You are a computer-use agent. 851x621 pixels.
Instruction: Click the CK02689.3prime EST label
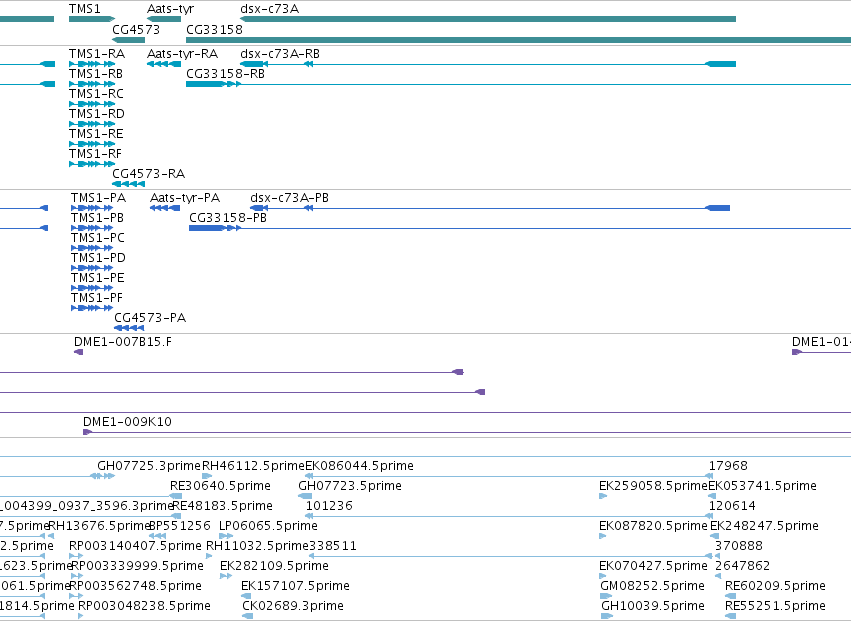(x=293, y=606)
